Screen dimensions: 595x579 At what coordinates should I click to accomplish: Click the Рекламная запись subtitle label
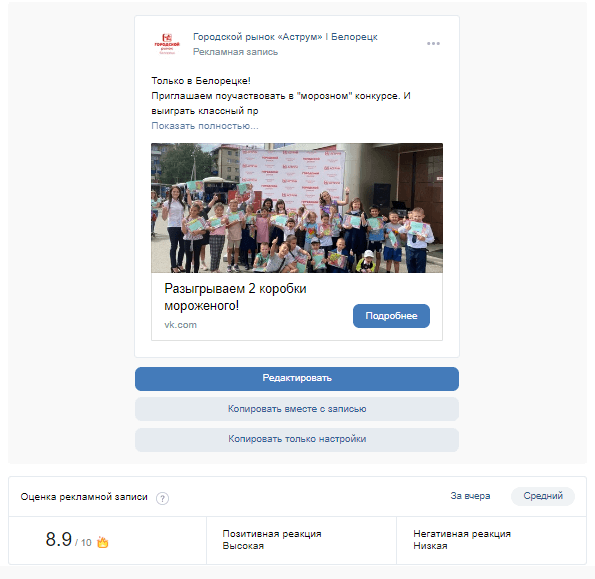(235, 52)
